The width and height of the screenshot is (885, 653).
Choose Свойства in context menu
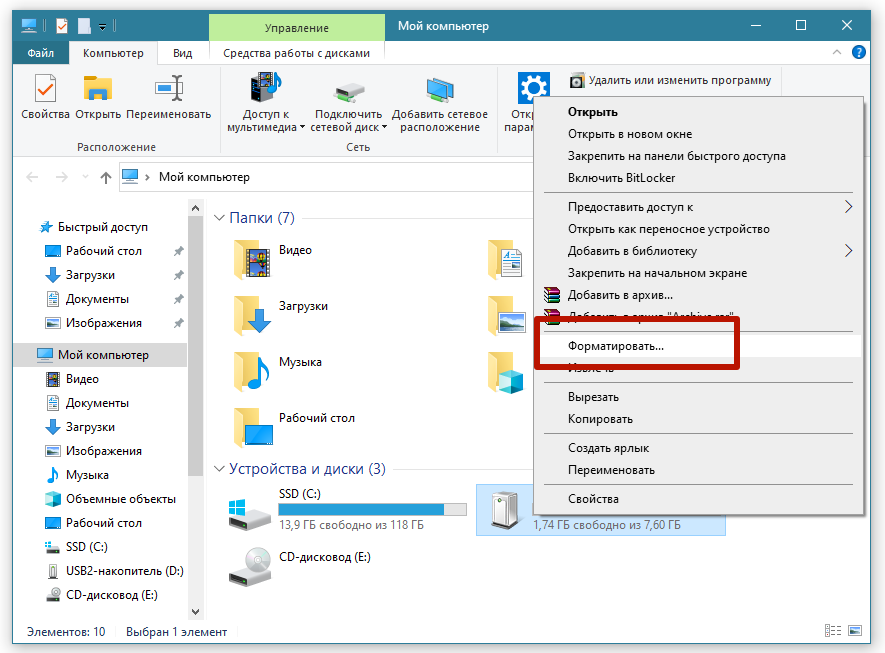point(699,499)
